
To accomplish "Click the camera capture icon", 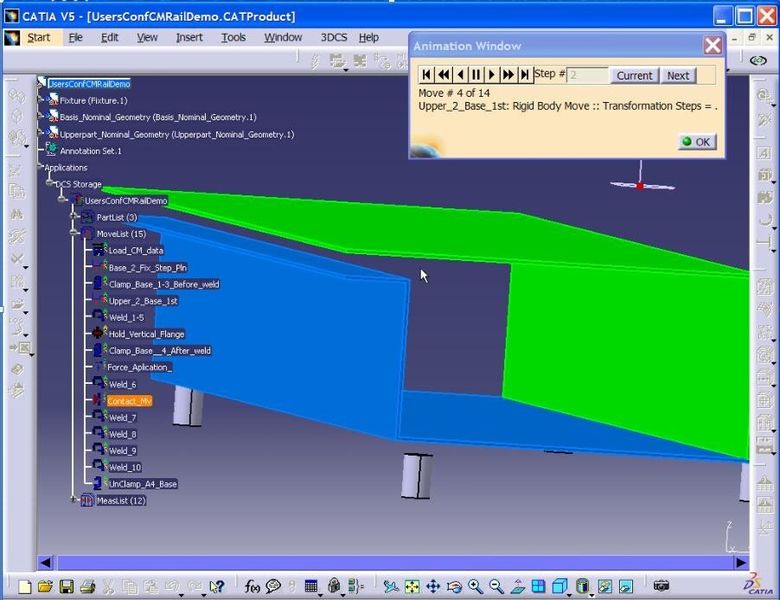I will pos(661,587).
